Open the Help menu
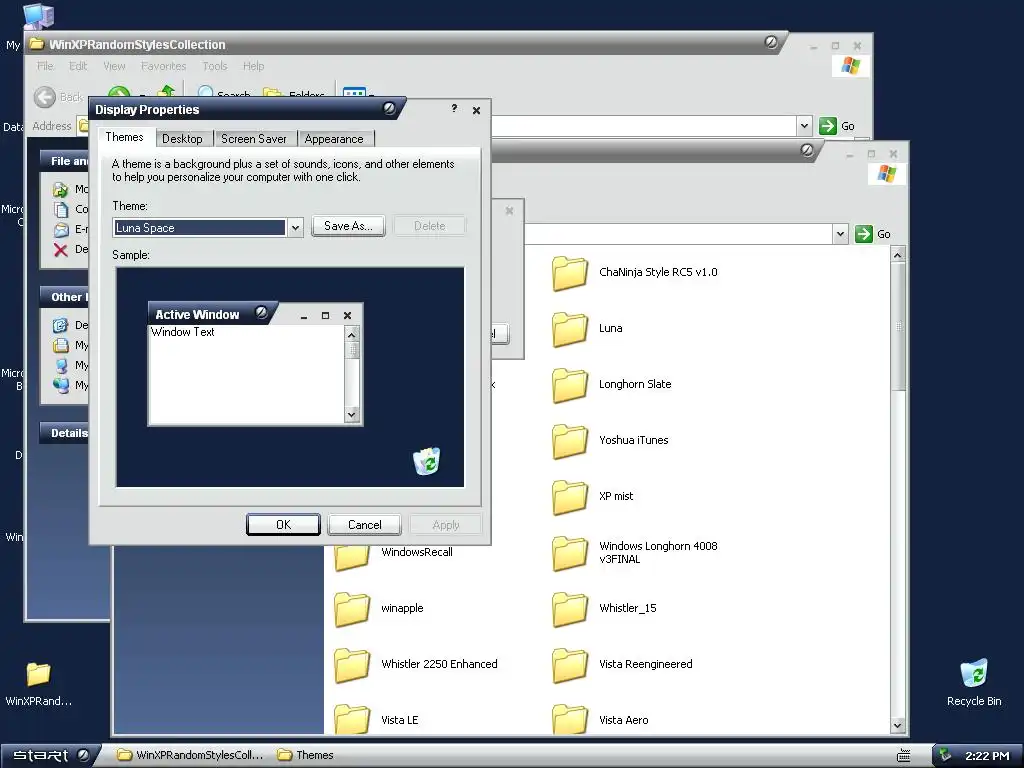 coord(253,66)
